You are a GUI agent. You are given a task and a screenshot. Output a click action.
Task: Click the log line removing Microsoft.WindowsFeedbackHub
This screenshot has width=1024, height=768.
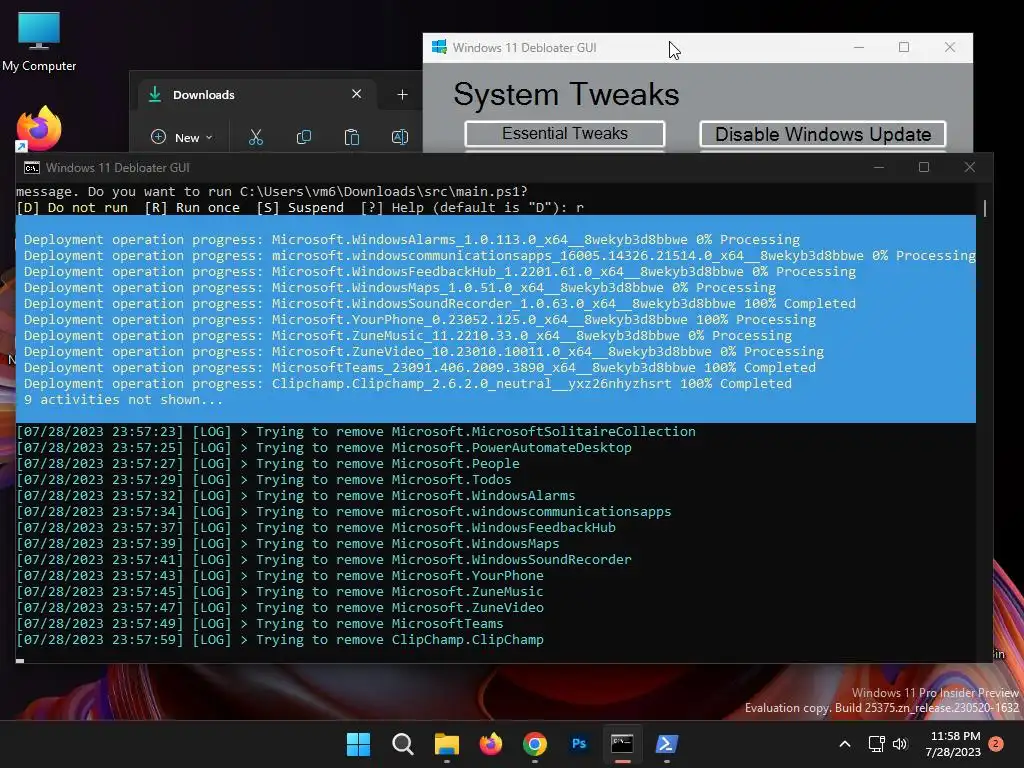point(316,528)
